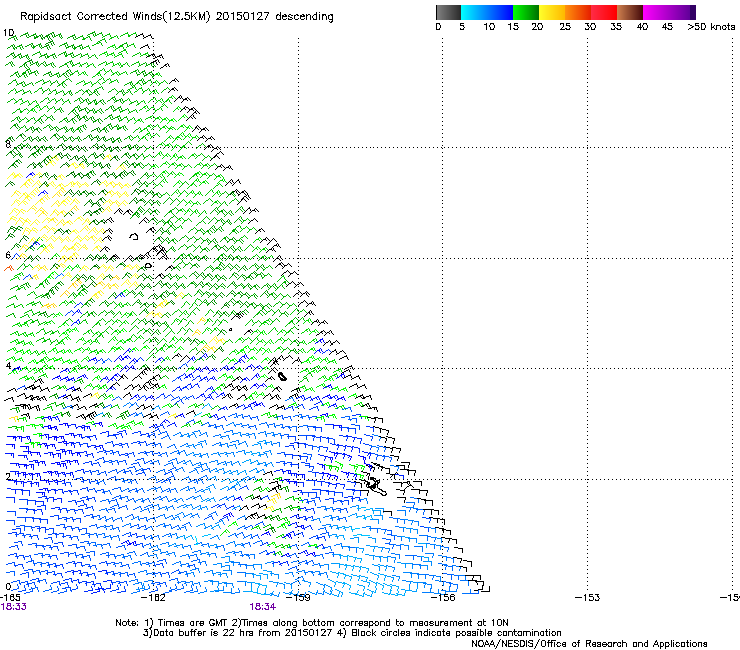Click the legend tick label '40'

(x=642, y=27)
